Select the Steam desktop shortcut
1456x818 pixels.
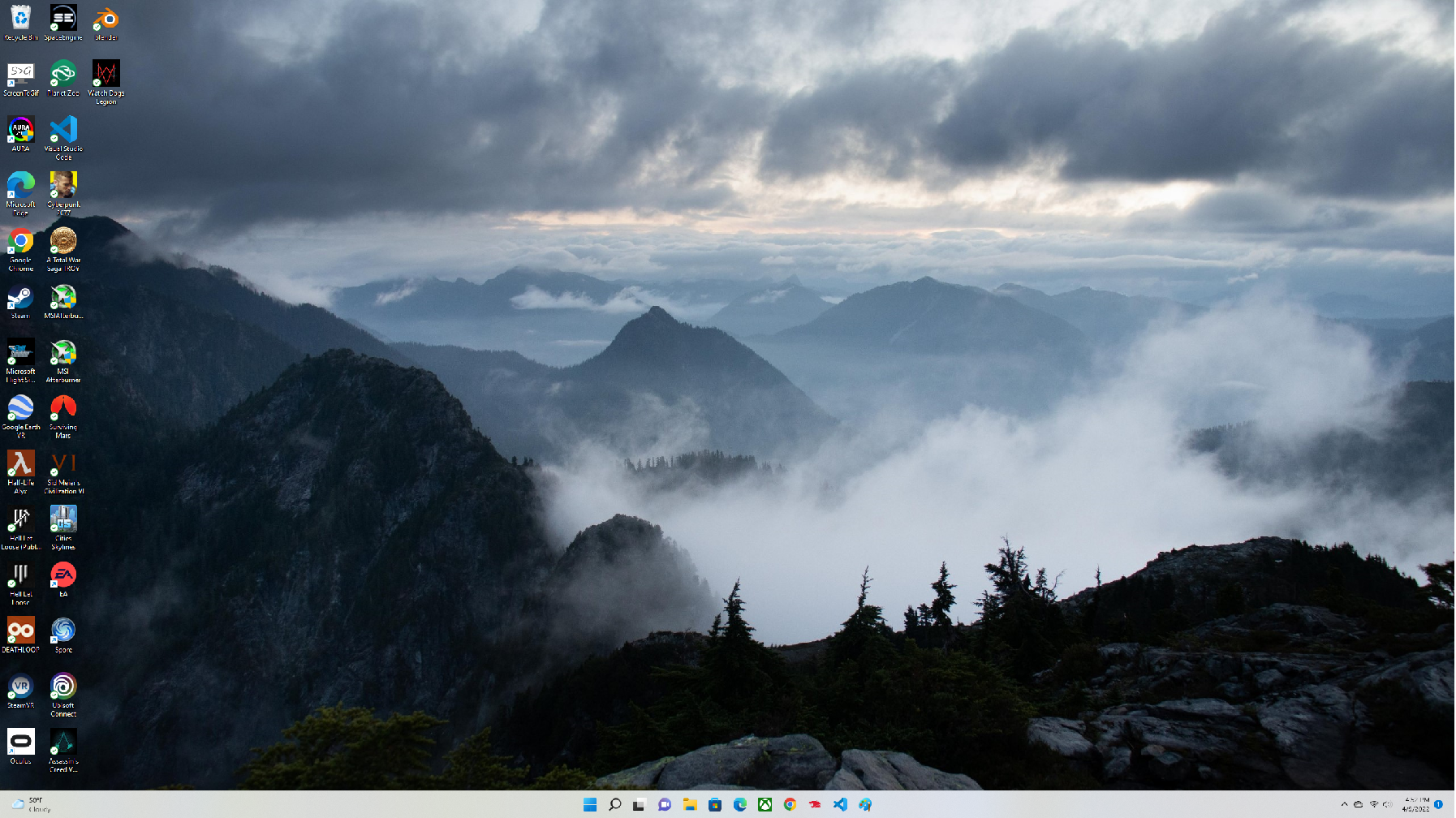tap(20, 302)
